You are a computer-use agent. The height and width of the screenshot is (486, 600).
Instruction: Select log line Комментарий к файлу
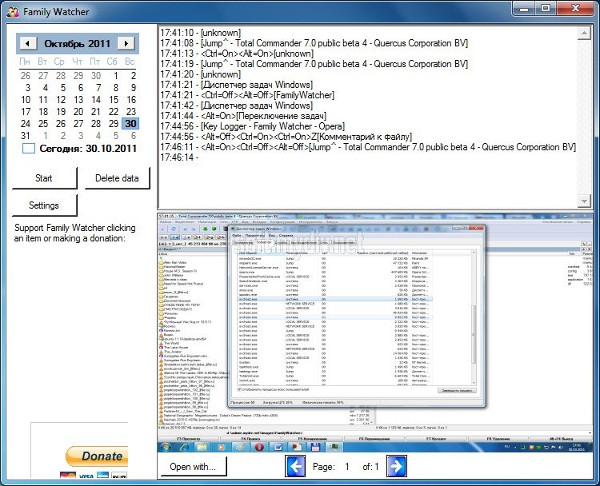[286, 137]
